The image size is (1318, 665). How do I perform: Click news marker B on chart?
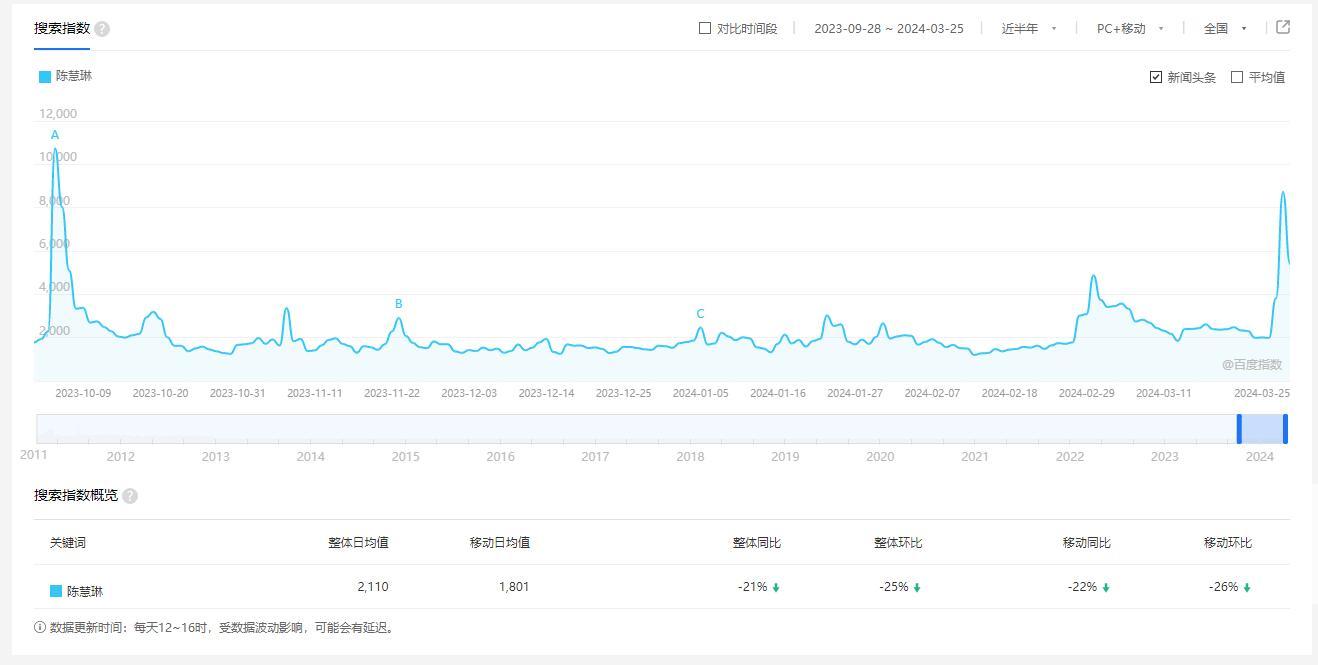coord(399,304)
